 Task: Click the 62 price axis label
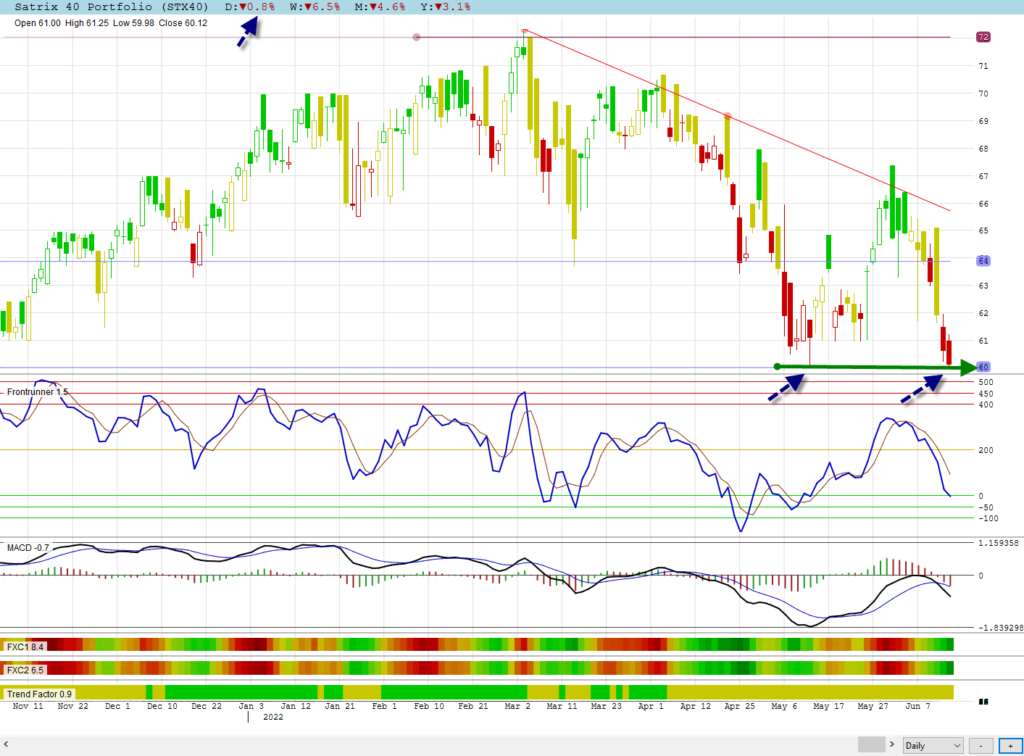pos(983,313)
